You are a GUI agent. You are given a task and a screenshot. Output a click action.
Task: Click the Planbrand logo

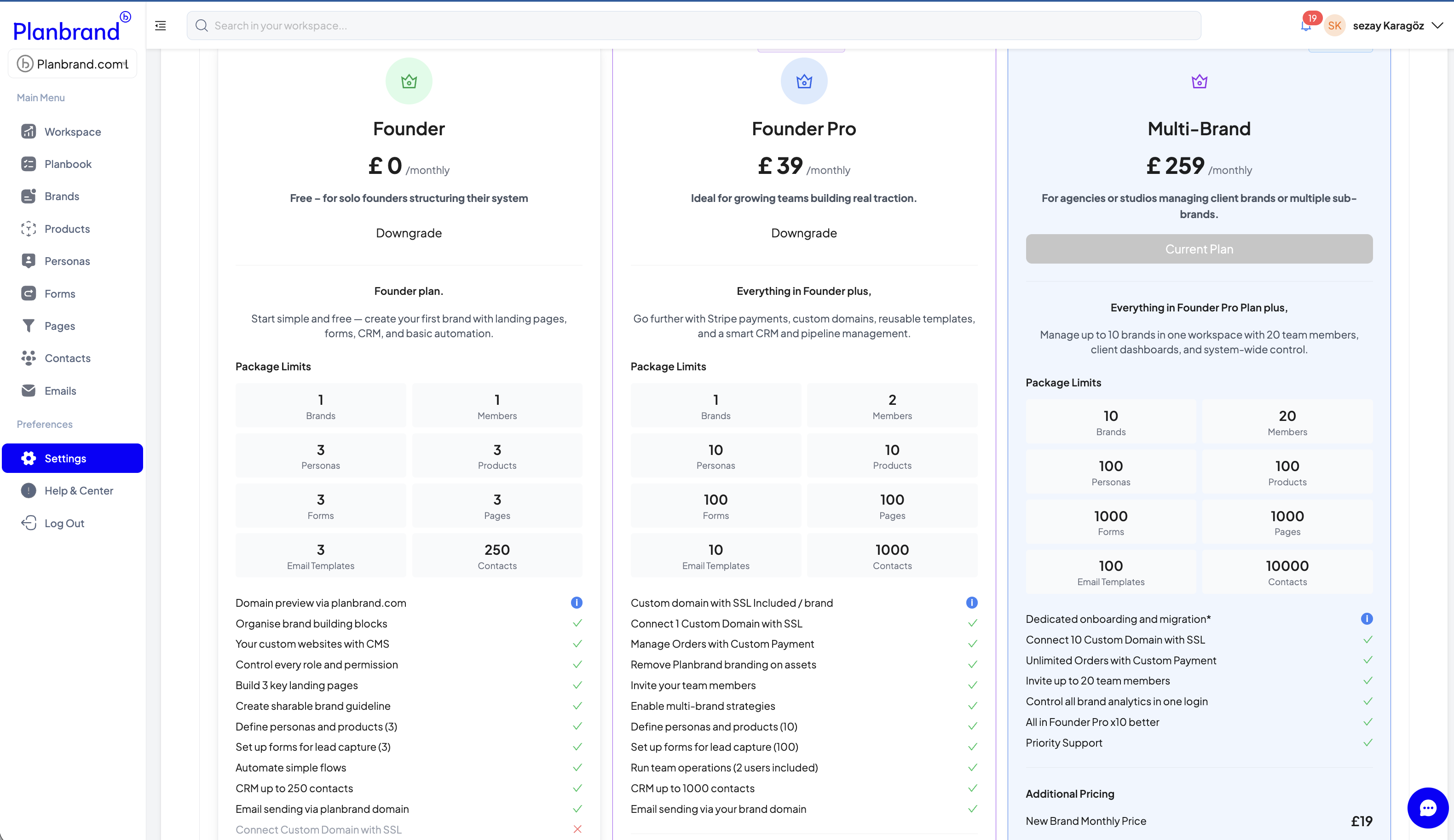coord(66,30)
